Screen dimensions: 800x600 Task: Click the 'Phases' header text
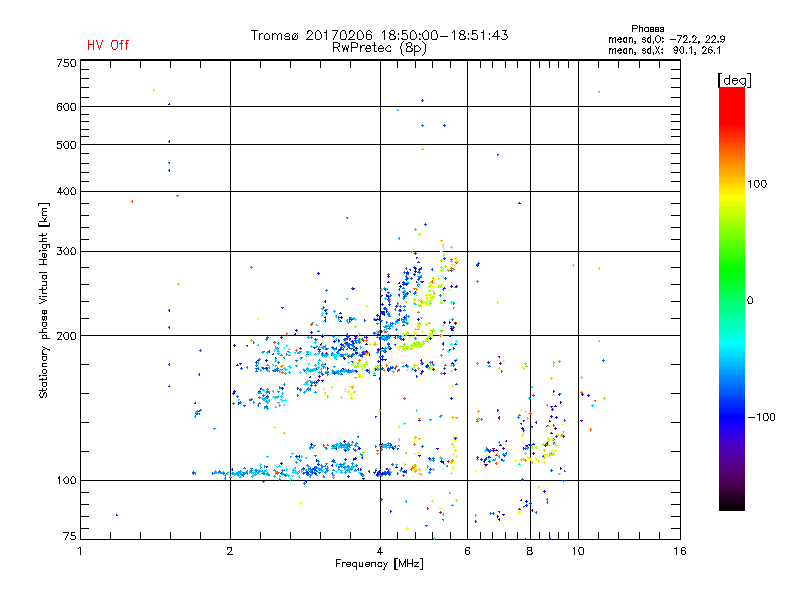[x=647, y=29]
